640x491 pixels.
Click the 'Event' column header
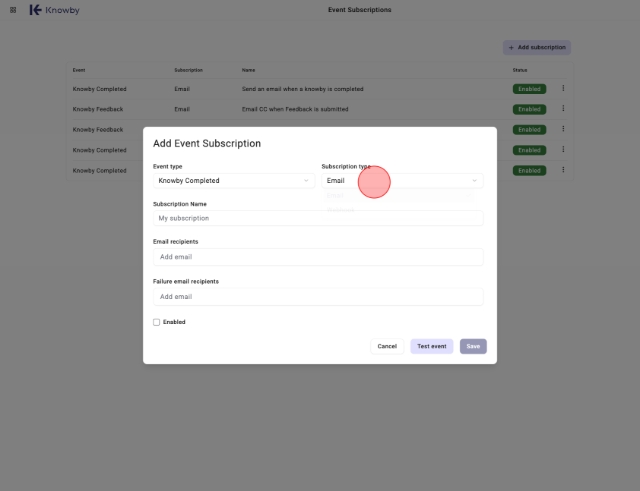point(79,70)
